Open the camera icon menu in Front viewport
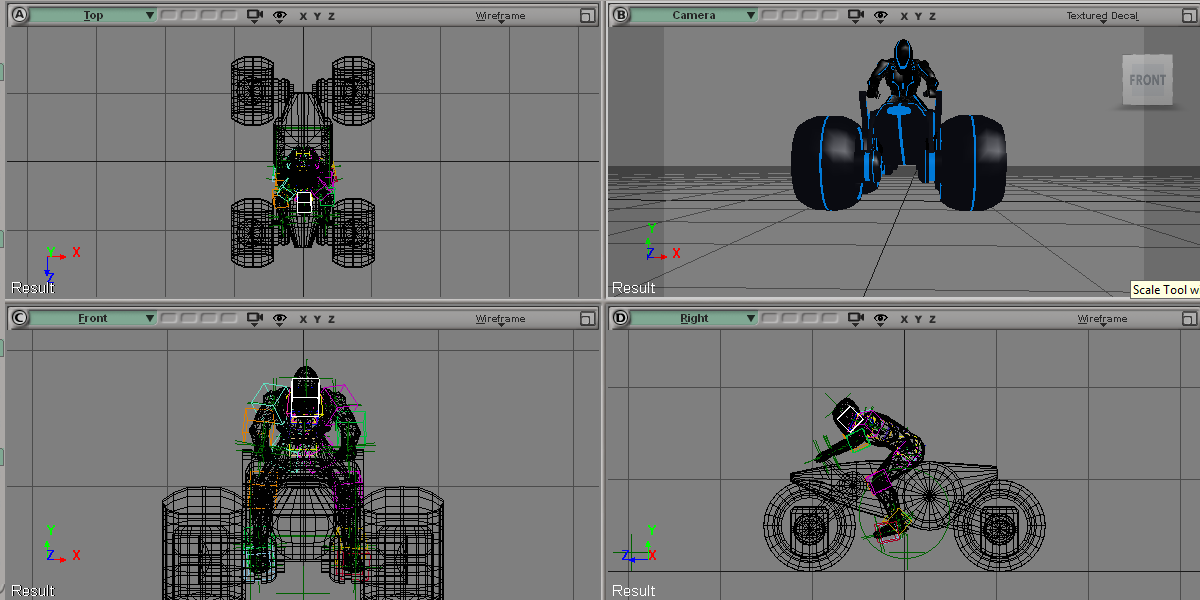Screen dimensions: 1200x600 click(254, 319)
